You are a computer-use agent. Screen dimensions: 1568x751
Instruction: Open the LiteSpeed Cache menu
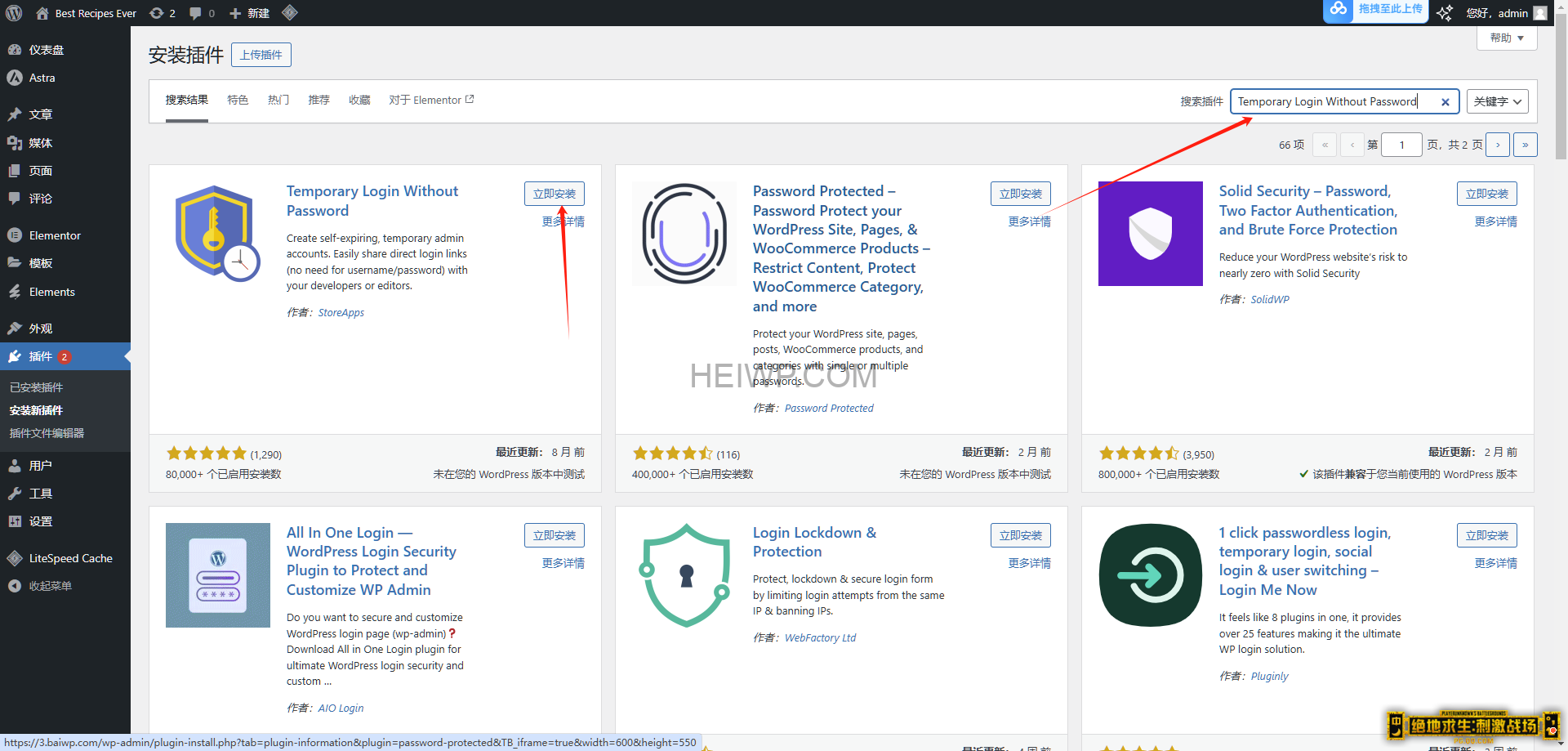point(65,558)
